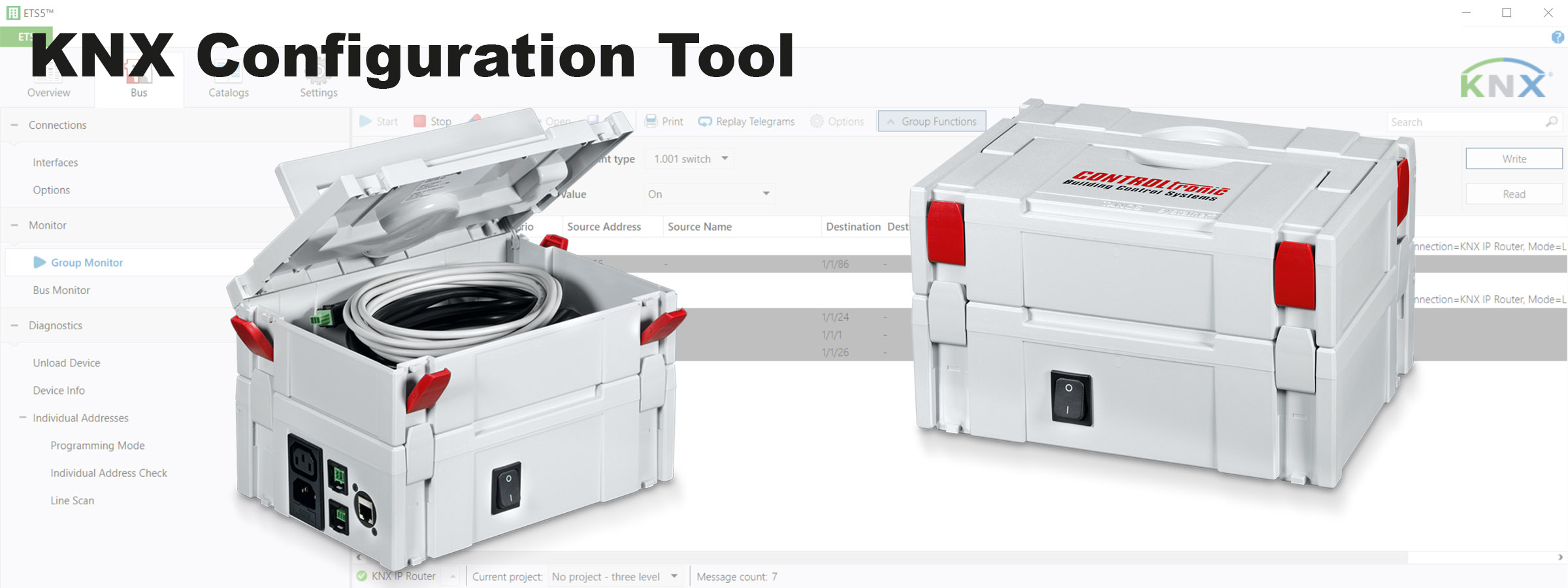Screen dimensions: 1568x588
Task: Click the Open toolbar button
Action: click(x=558, y=122)
